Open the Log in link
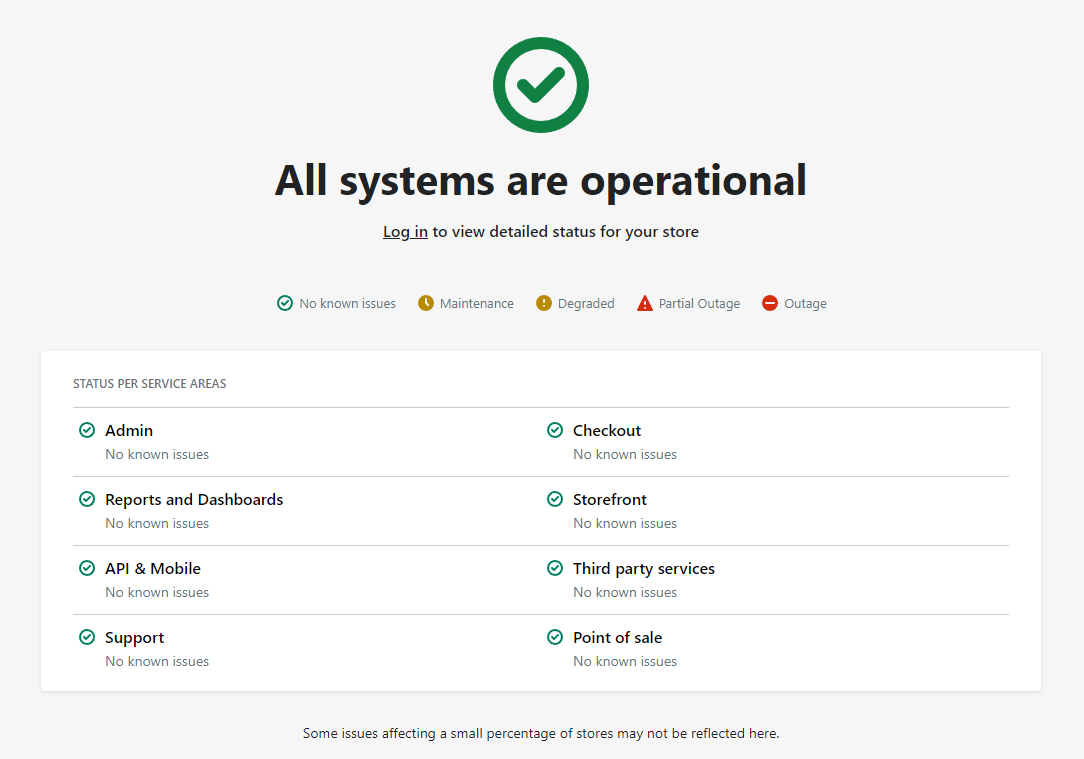The height and width of the screenshot is (759, 1084). (x=404, y=231)
